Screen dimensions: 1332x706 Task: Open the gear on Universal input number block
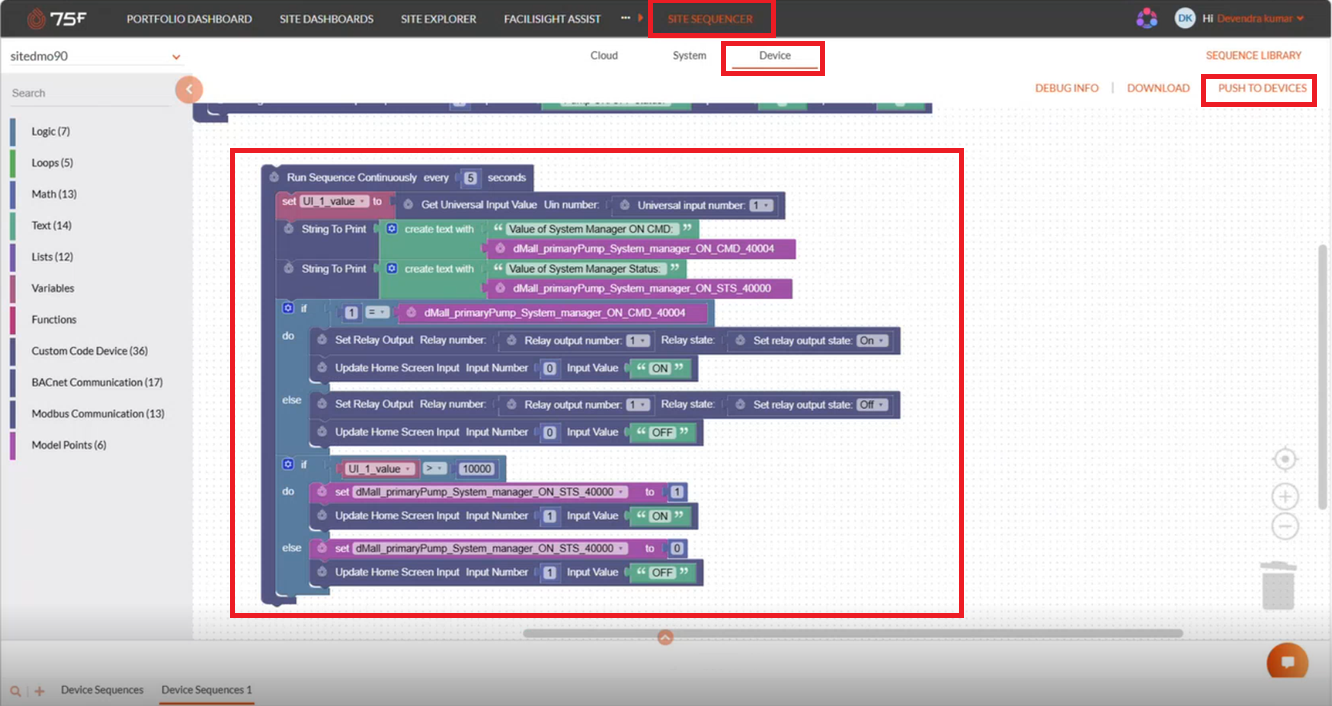625,205
